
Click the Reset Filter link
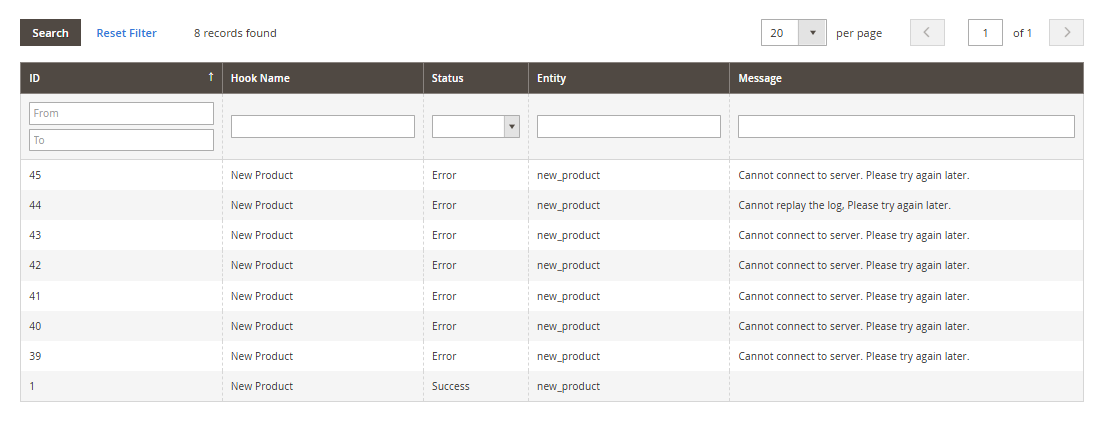(x=126, y=33)
